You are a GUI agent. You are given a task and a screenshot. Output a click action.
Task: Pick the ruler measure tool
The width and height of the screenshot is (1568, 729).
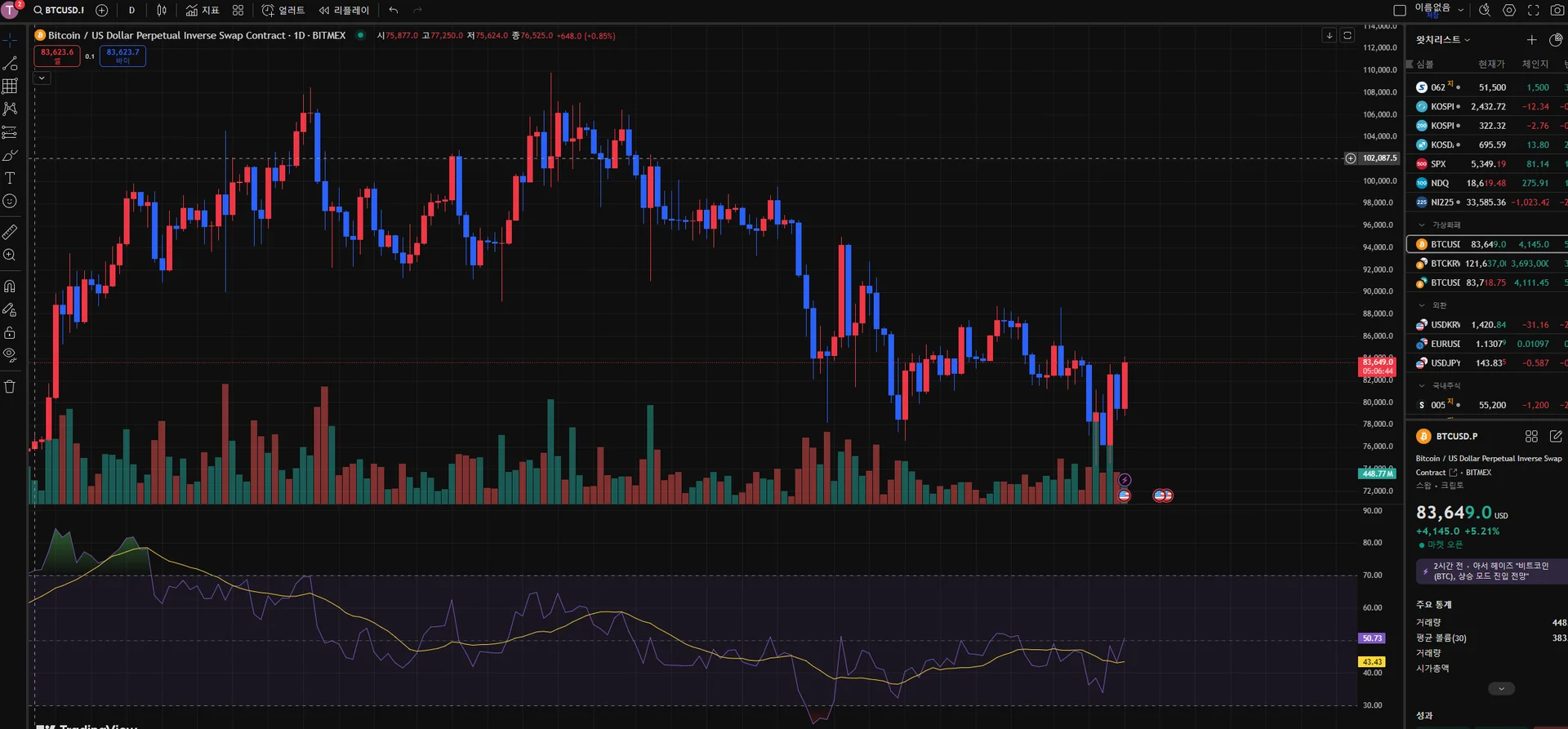pos(10,232)
